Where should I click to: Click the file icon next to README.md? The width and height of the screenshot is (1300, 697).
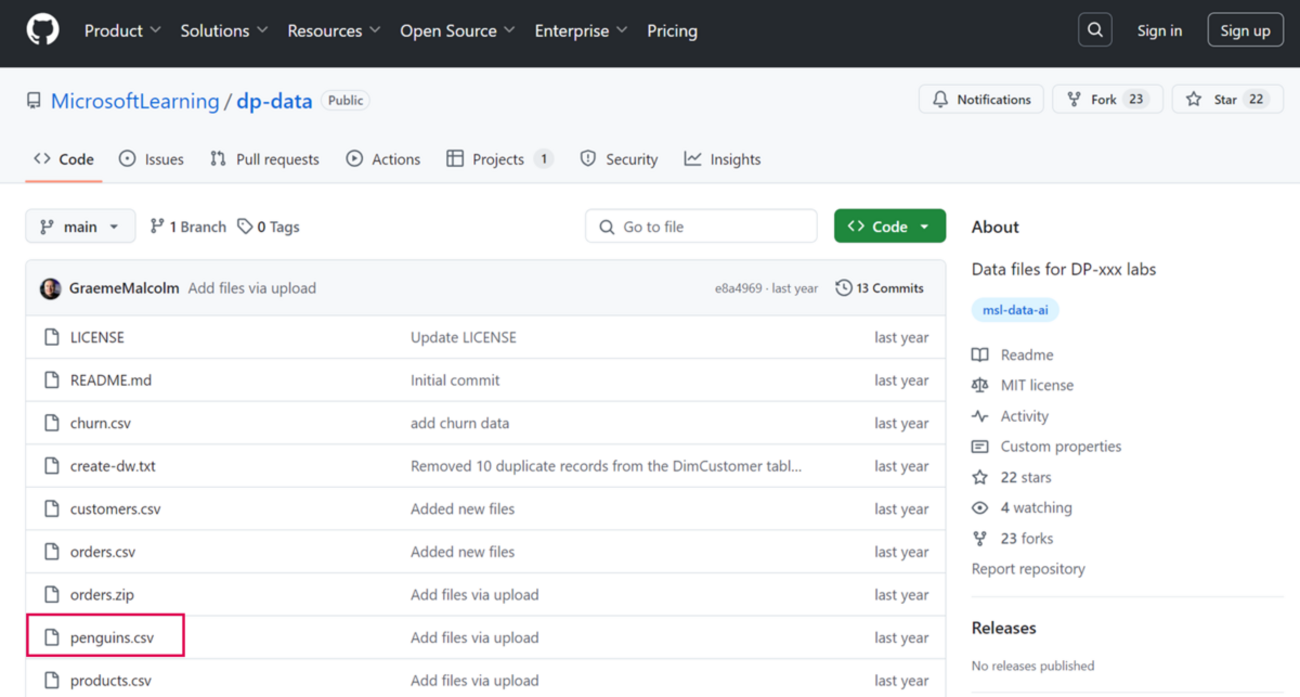[x=52, y=380]
